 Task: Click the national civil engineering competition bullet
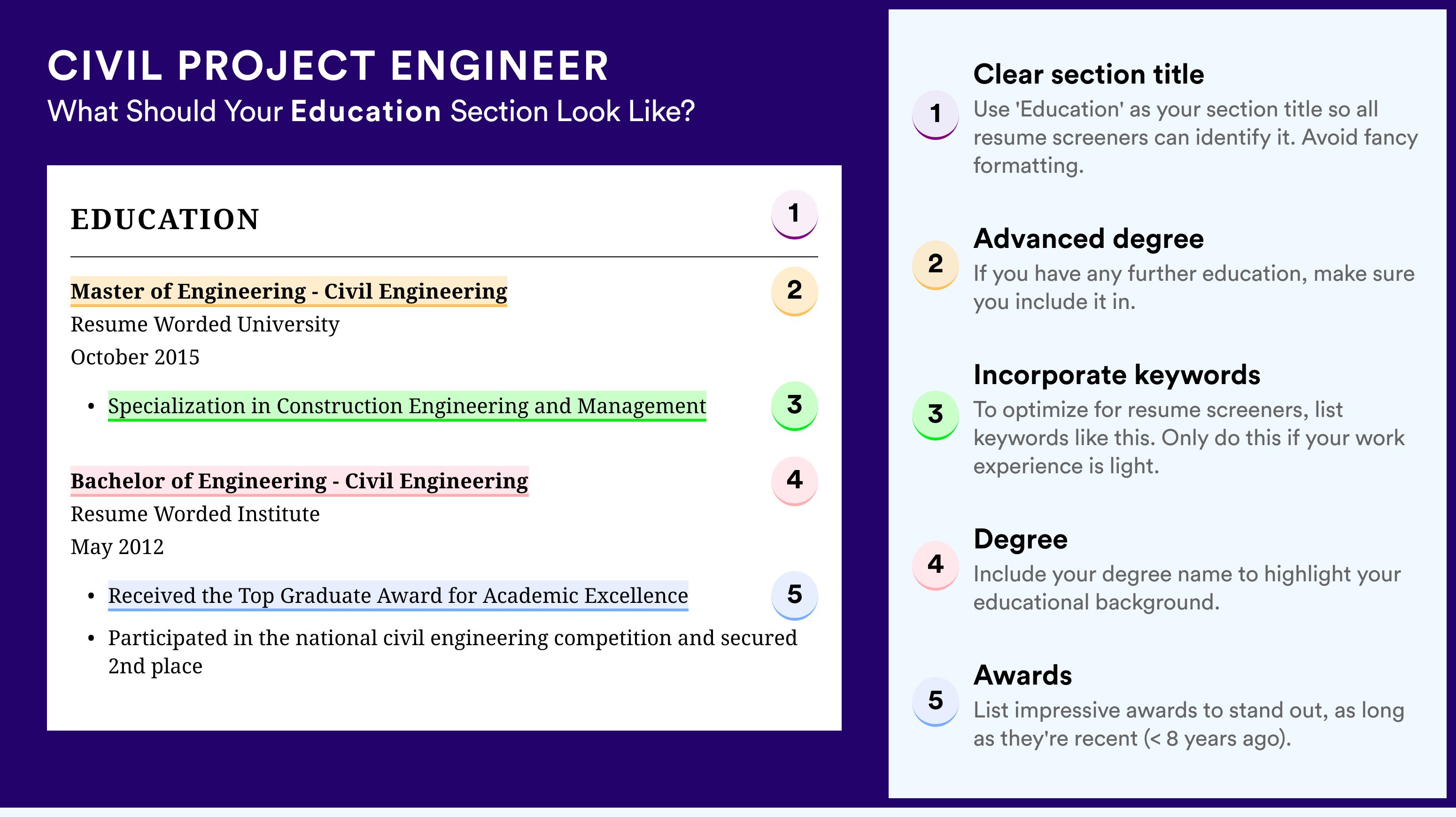click(452, 651)
